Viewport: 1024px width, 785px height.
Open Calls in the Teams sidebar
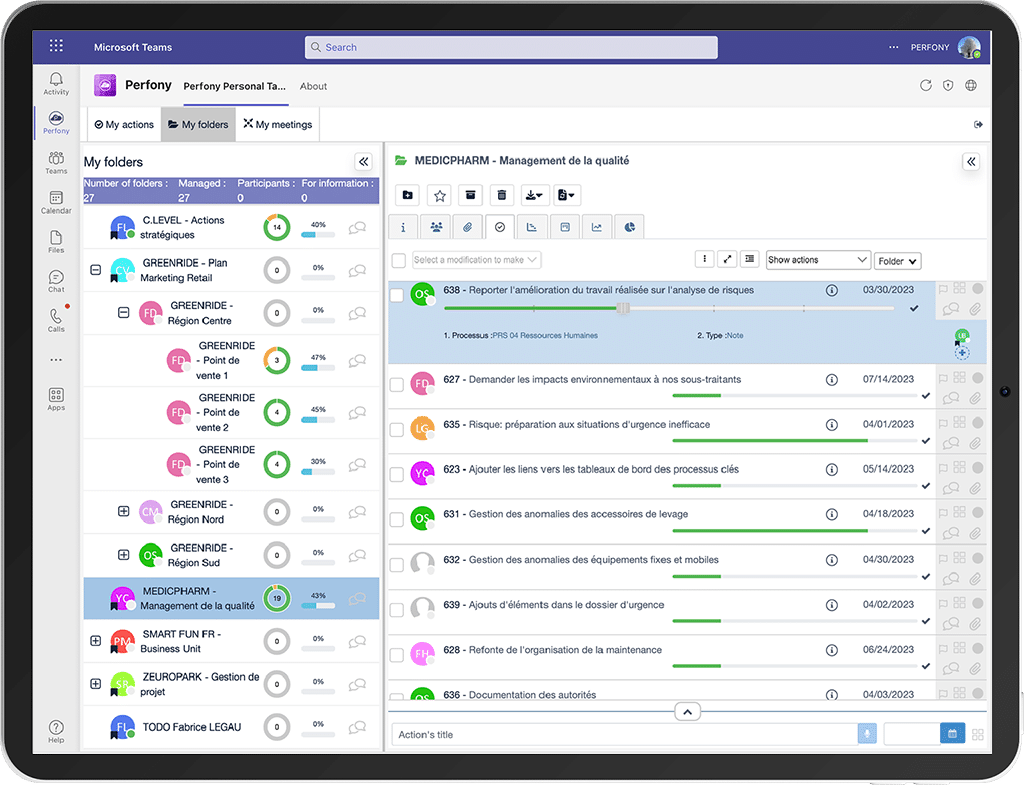point(56,319)
